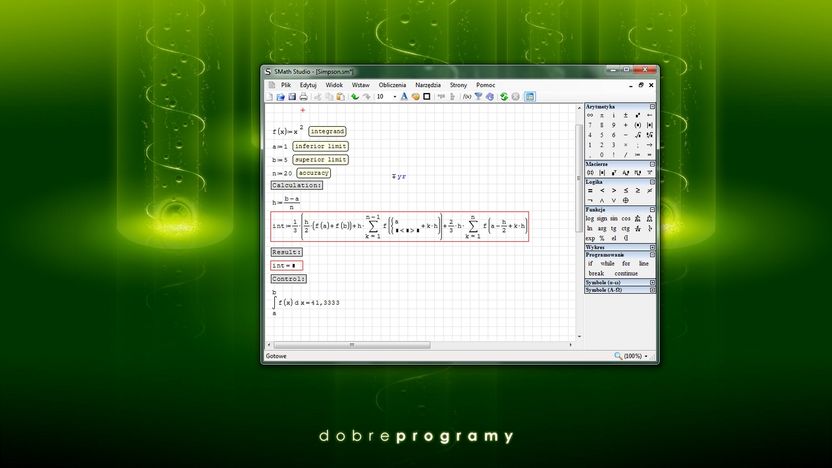Insert the sin function
This screenshot has height=468, width=832.
[613, 219]
